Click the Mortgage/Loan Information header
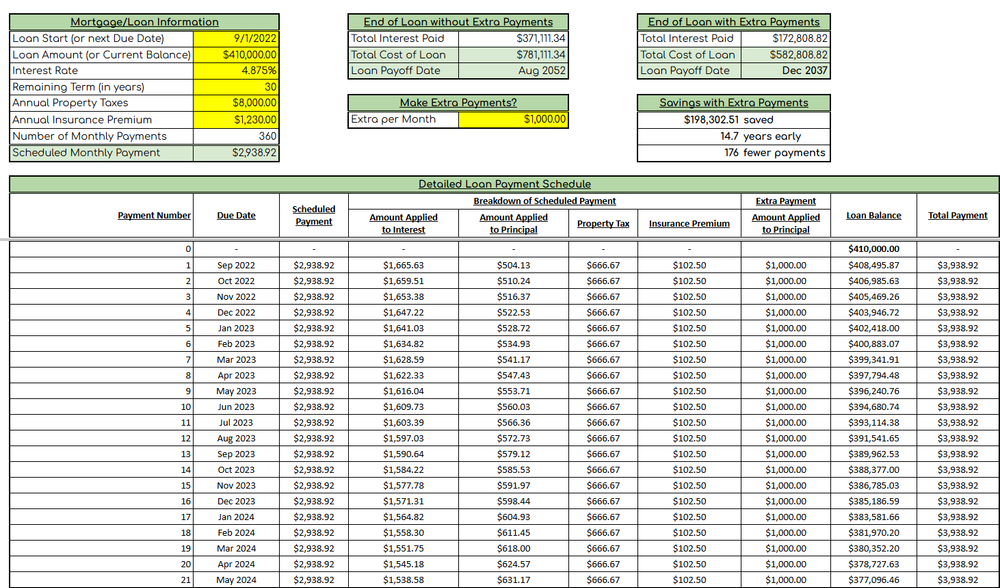This screenshot has height=588, width=1000. point(144,22)
